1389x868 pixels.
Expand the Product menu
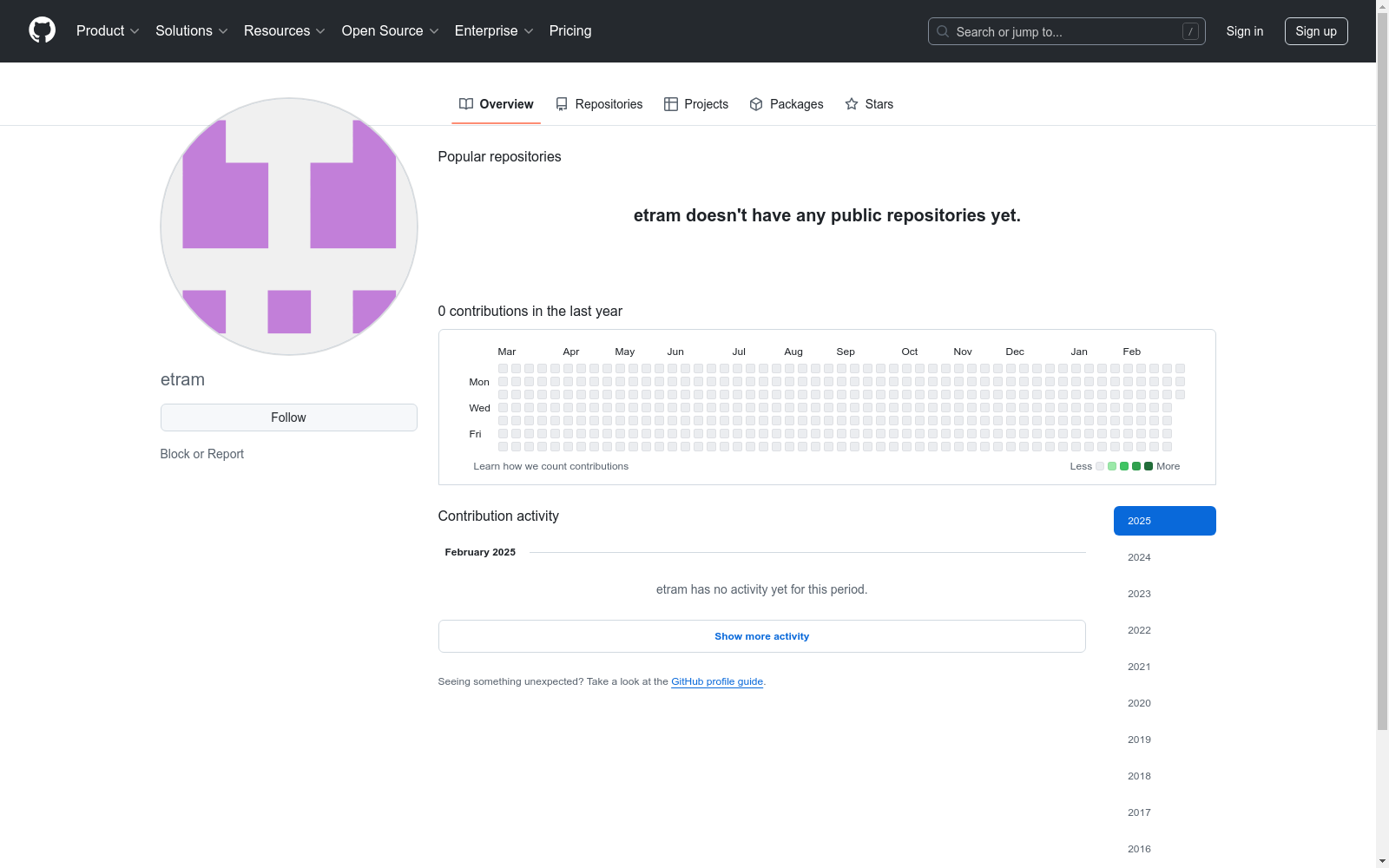[108, 31]
